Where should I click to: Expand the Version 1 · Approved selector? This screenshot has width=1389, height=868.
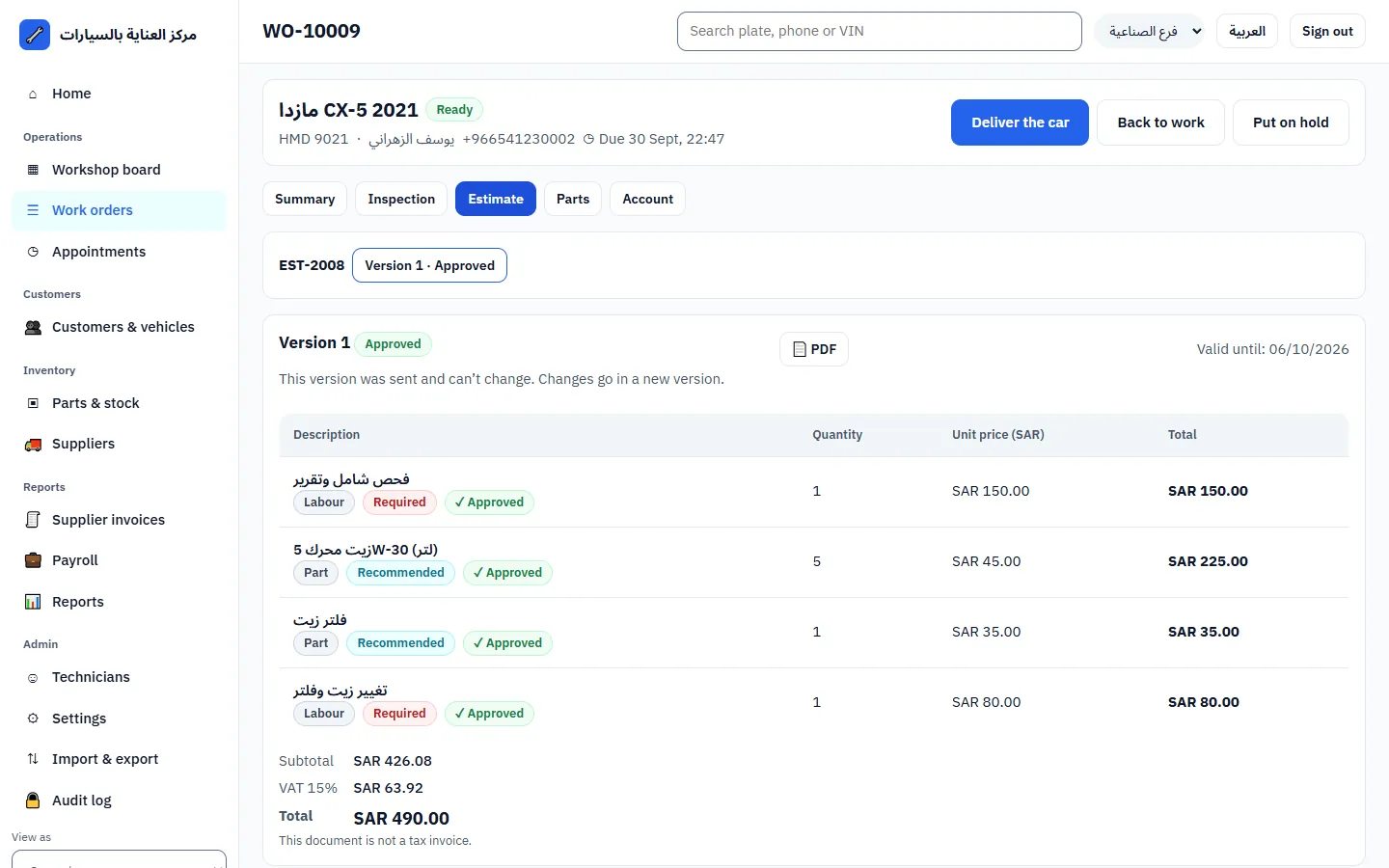[429, 265]
